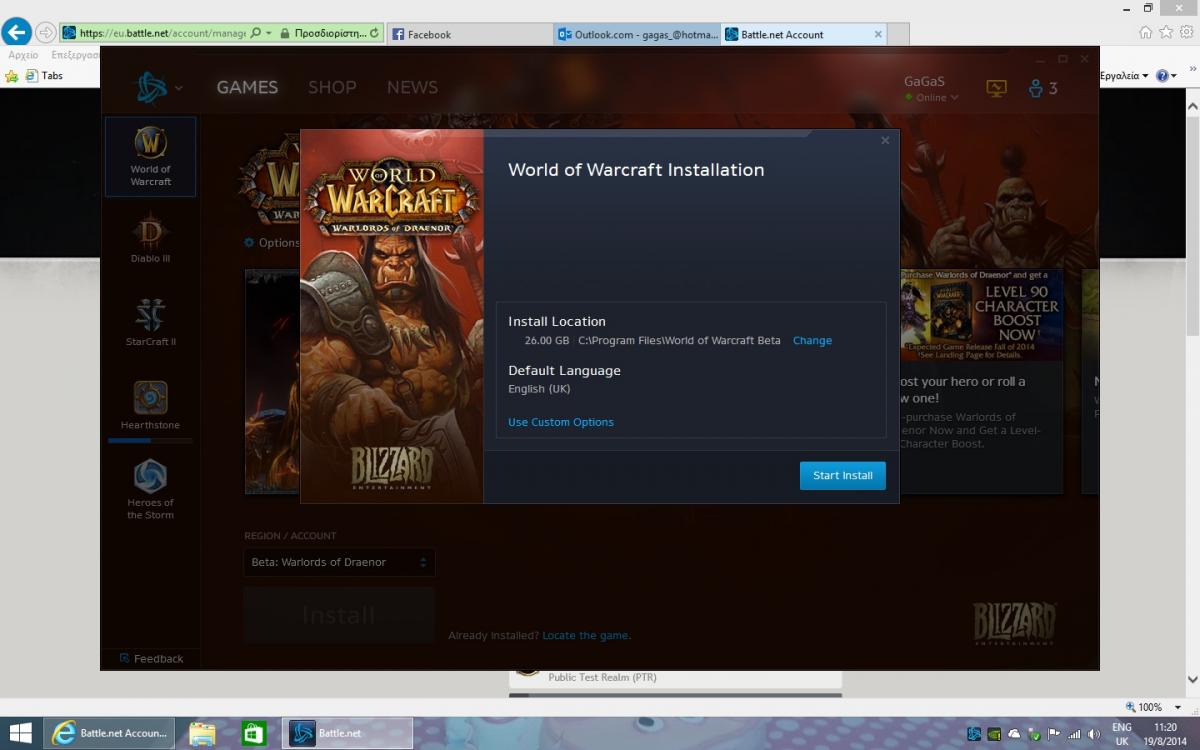This screenshot has width=1200, height=750.
Task: Select Hearthstone in the sidebar
Action: tap(150, 405)
